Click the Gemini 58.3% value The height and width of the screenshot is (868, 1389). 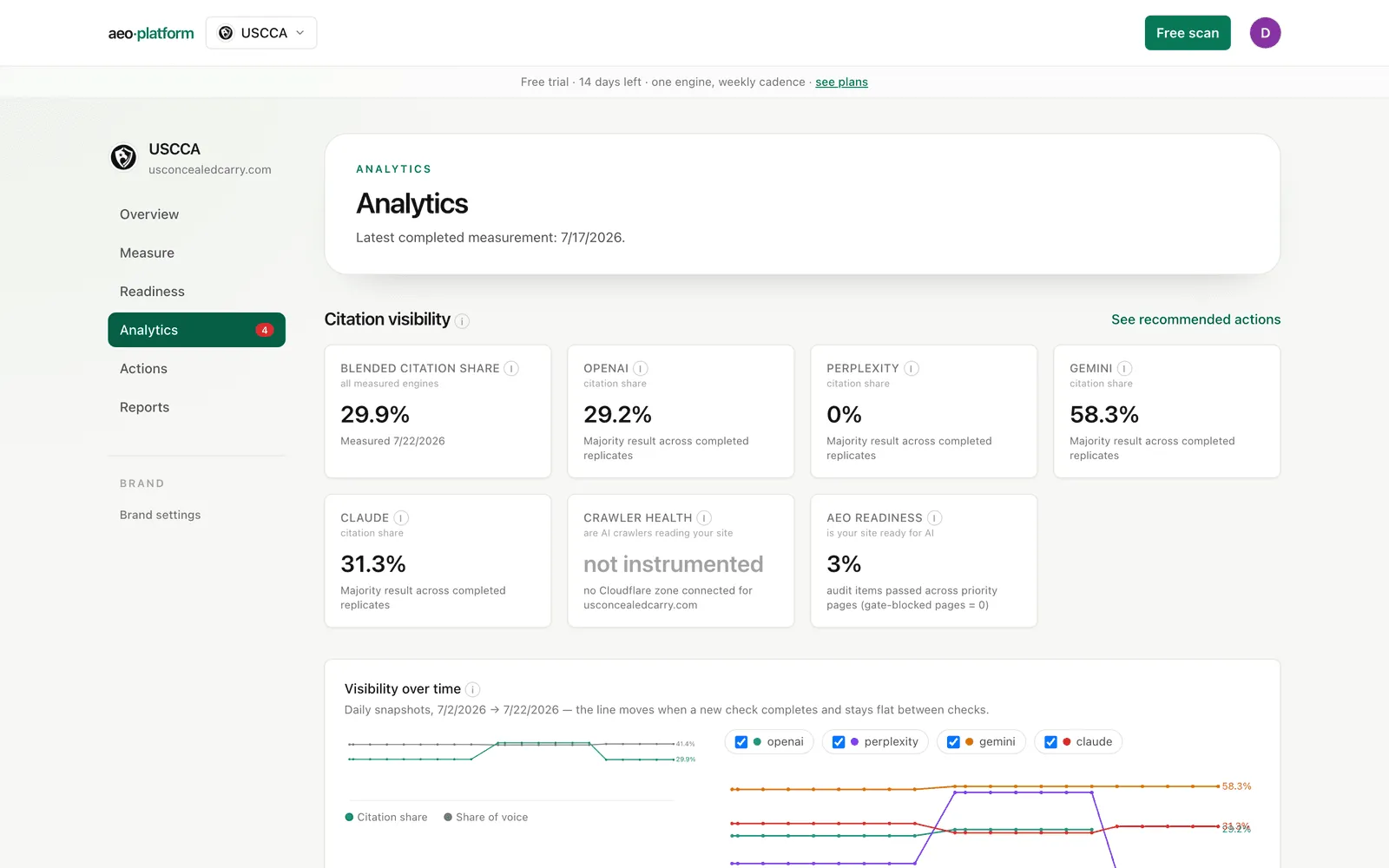pos(1104,415)
